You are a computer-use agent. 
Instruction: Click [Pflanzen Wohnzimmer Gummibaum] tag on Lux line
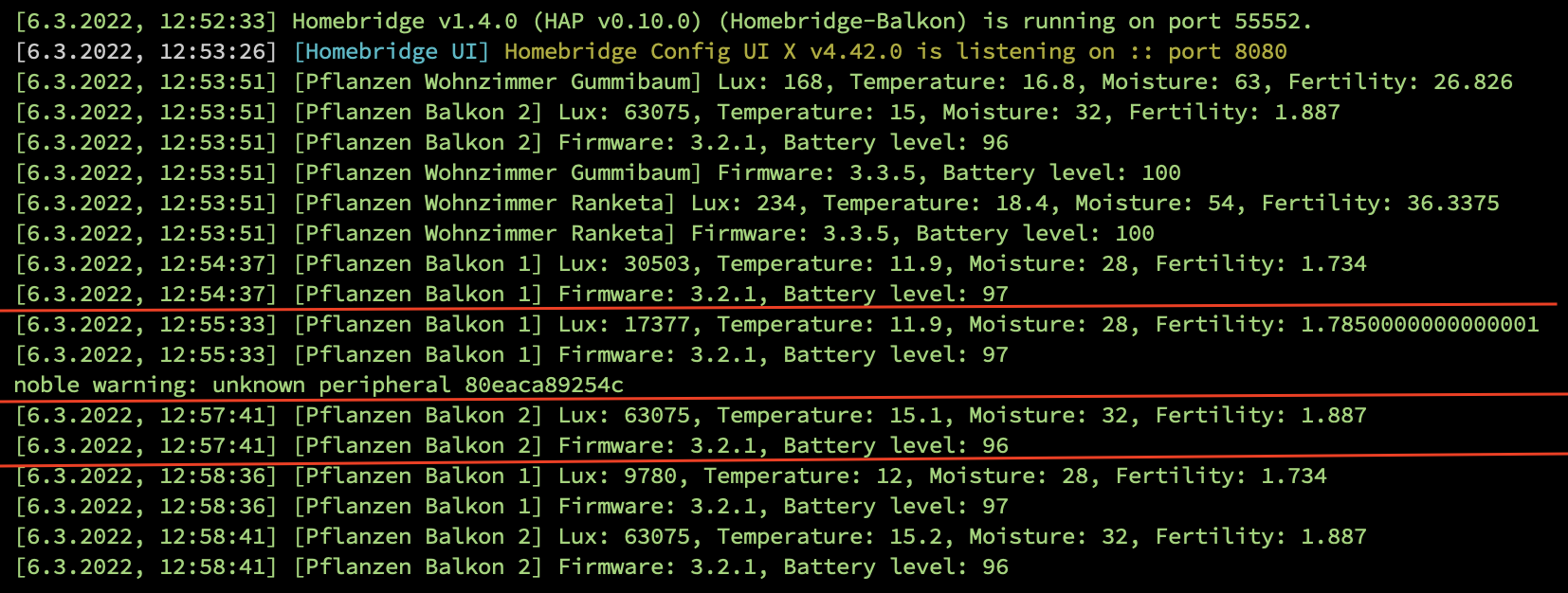498,81
